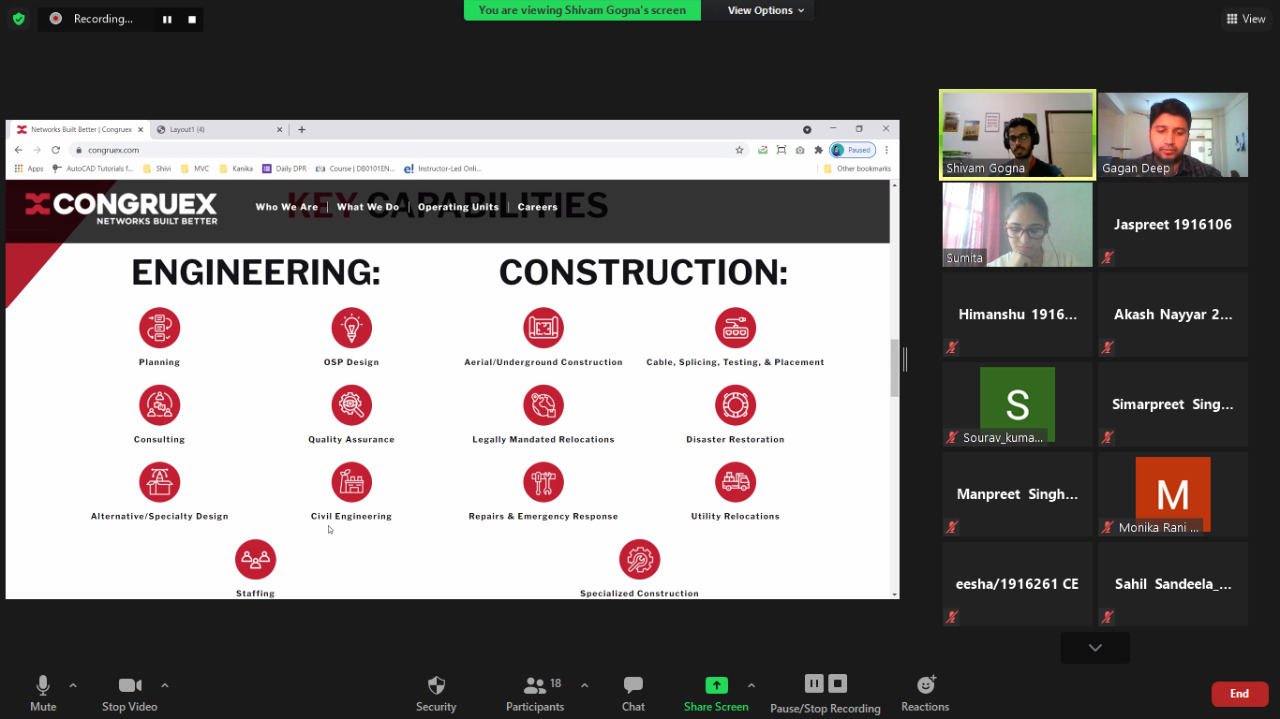
Task: Select the Networks Built Better Congruex tab
Action: [x=80, y=130]
